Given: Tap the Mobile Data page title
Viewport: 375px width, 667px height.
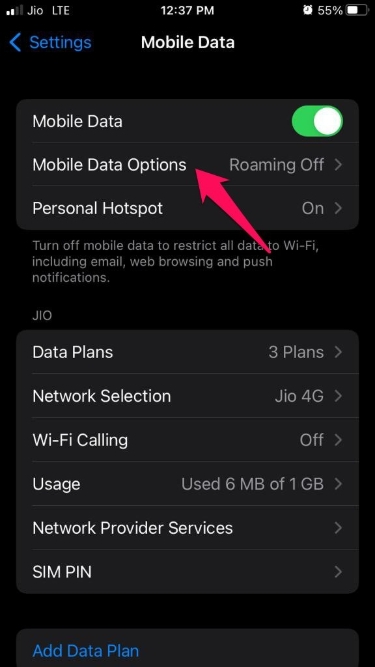Looking at the screenshot, I should (x=188, y=43).
